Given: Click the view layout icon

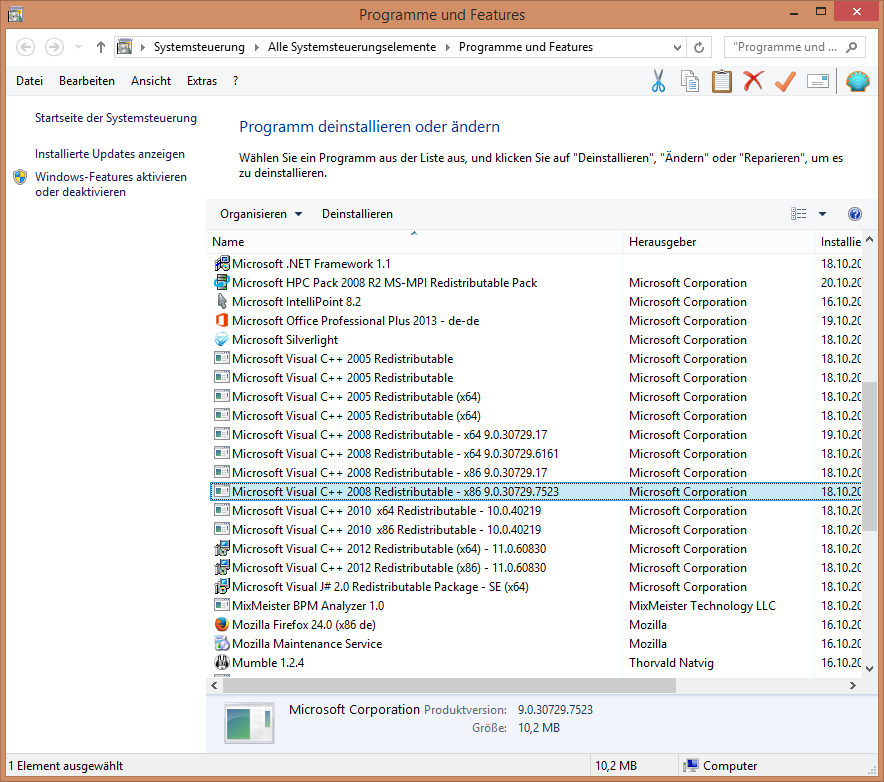Looking at the screenshot, I should click(798, 214).
